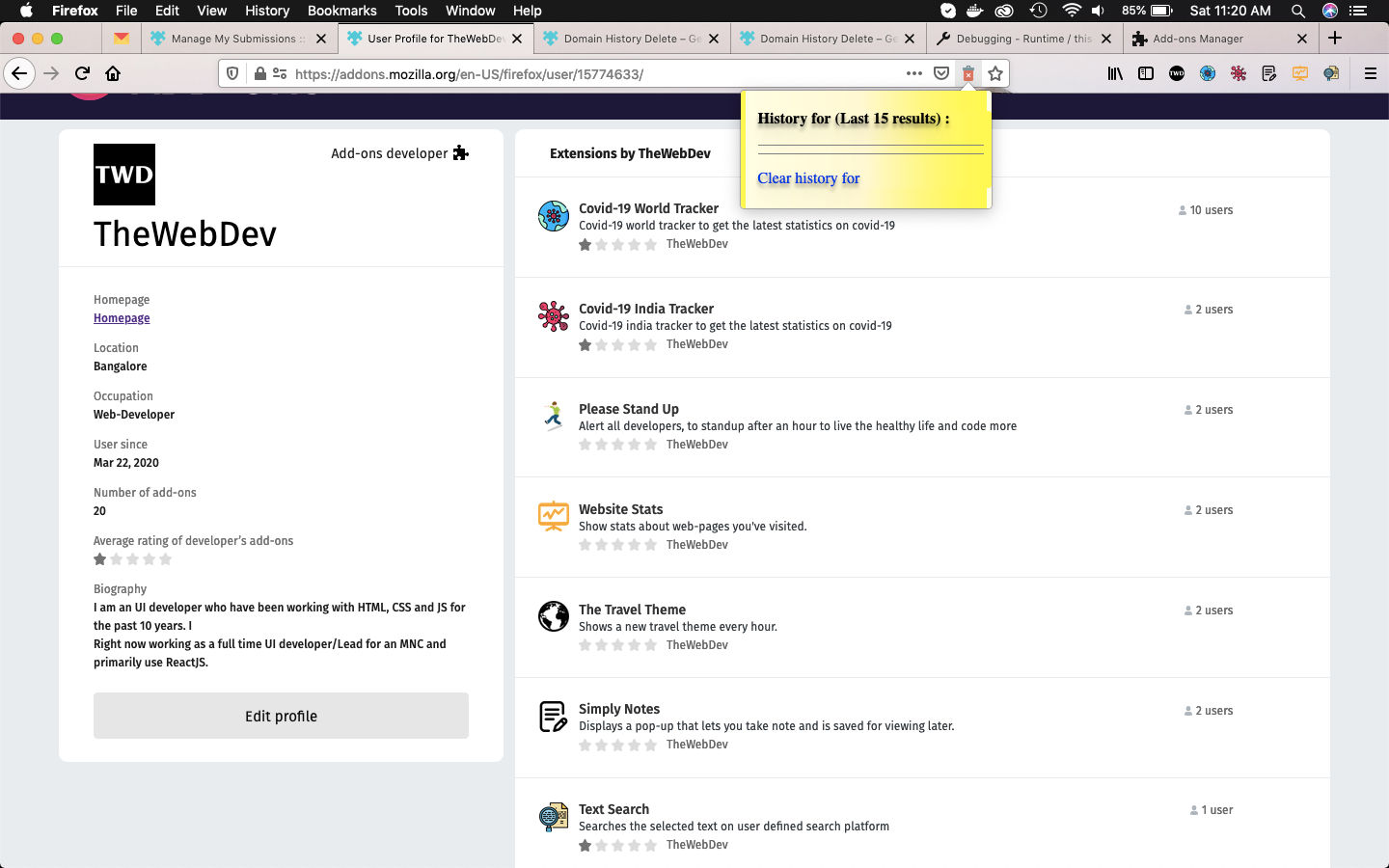This screenshot has width=1389, height=868.
Task: Open a new browser tab
Action: (1335, 38)
